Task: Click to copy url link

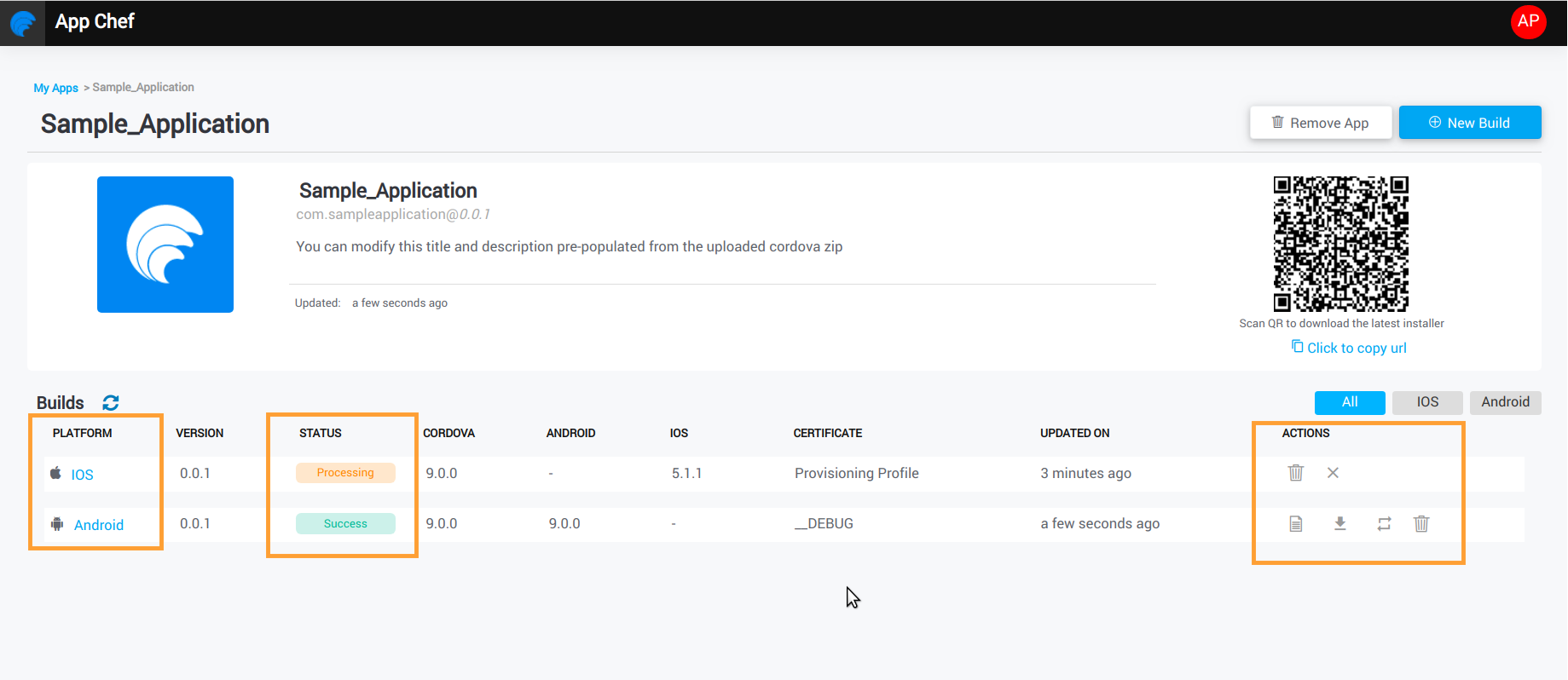Action: (x=1356, y=348)
